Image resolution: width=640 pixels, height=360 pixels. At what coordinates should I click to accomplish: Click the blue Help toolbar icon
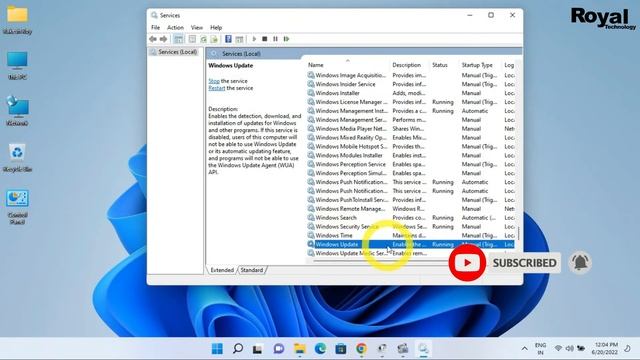pos(228,39)
